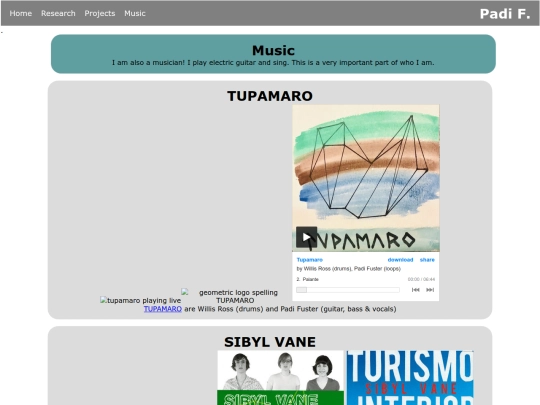Go to the Research page
The image size is (540, 405).
pos(58,13)
